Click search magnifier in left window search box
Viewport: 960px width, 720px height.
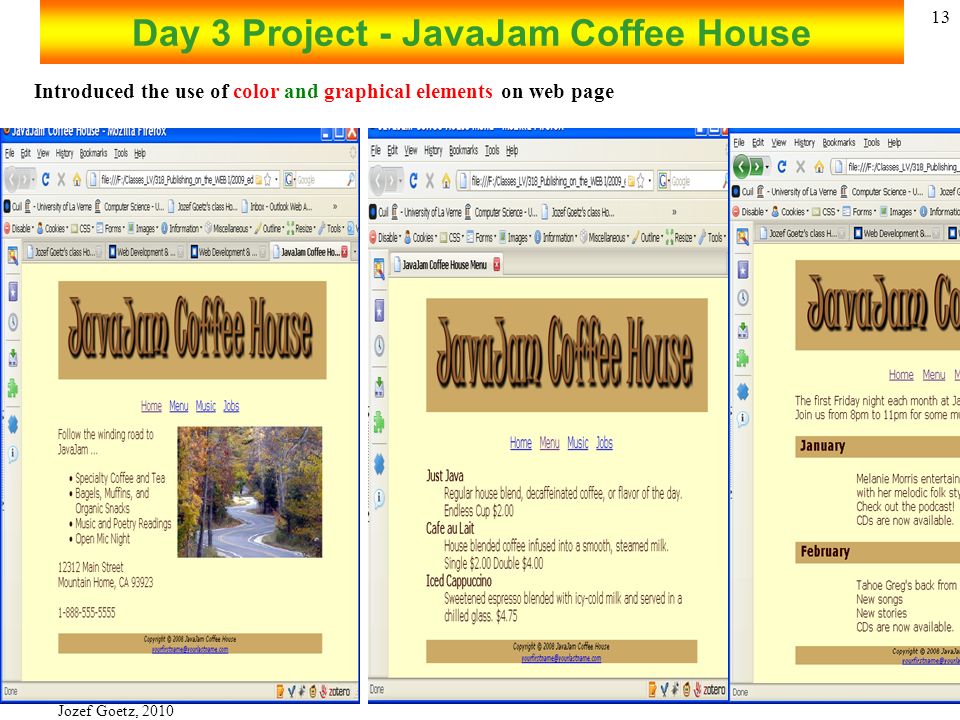point(350,179)
